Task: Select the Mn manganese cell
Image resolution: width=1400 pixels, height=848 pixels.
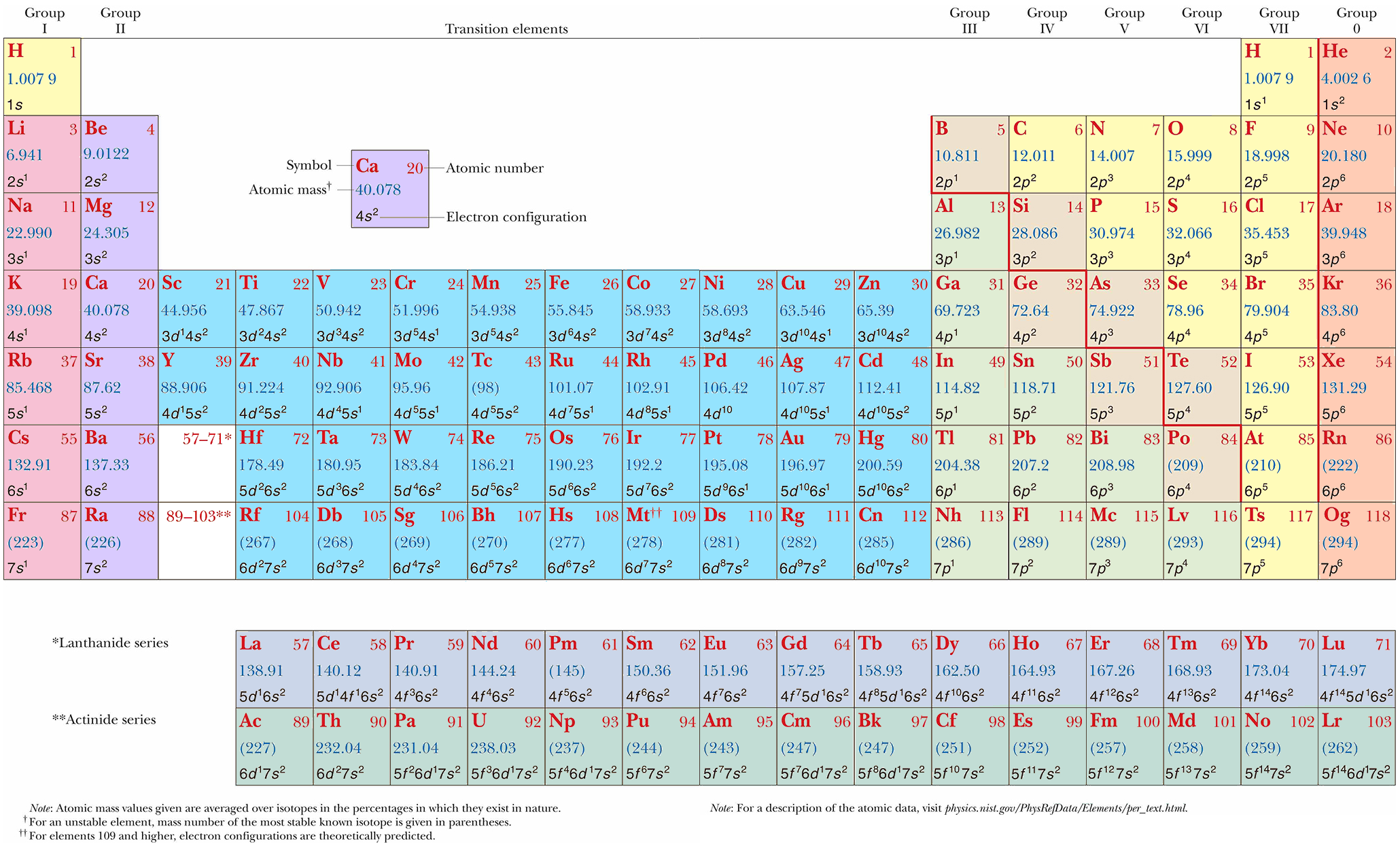Action: 506,309
